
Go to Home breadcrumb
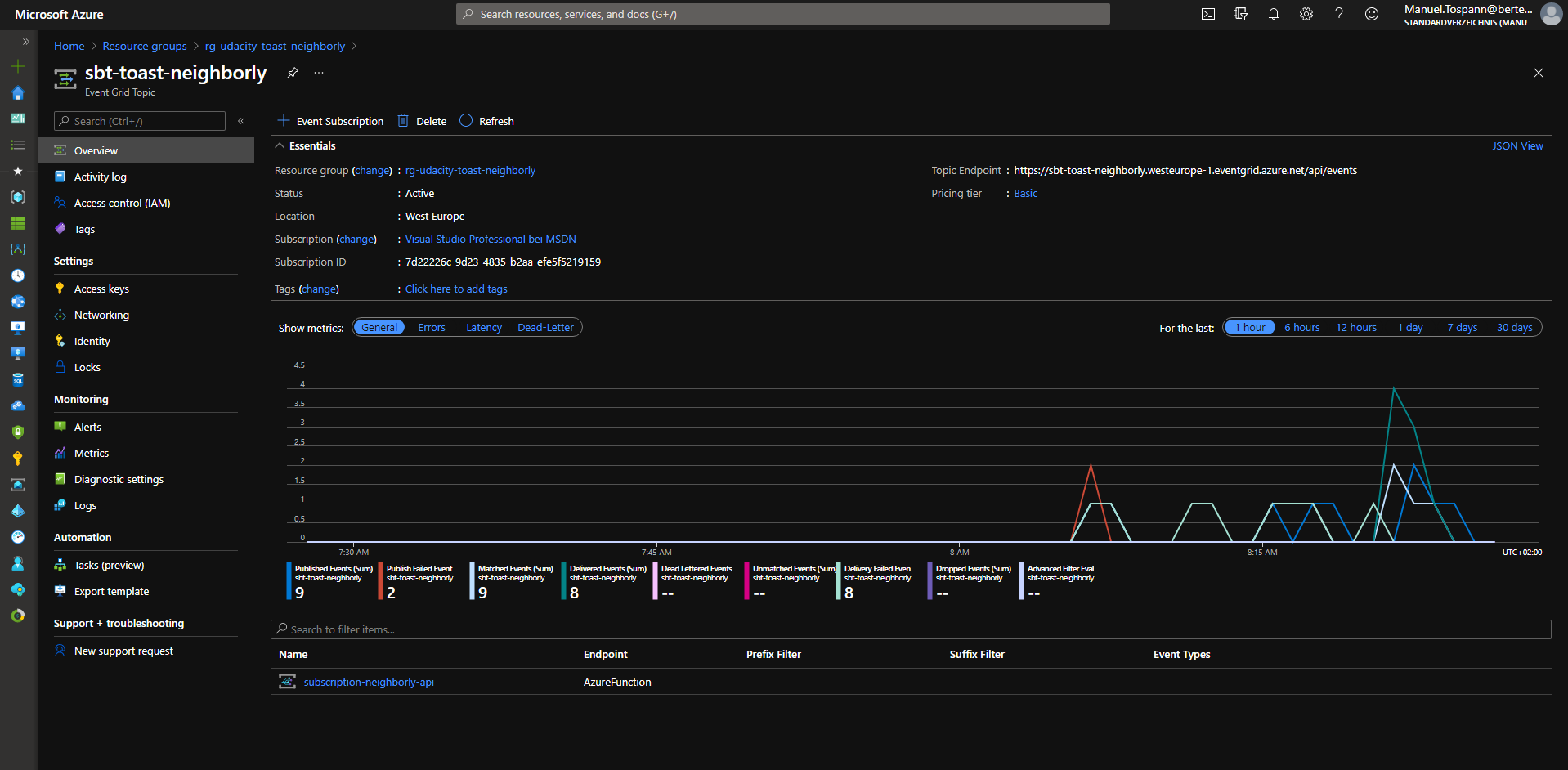(x=69, y=47)
